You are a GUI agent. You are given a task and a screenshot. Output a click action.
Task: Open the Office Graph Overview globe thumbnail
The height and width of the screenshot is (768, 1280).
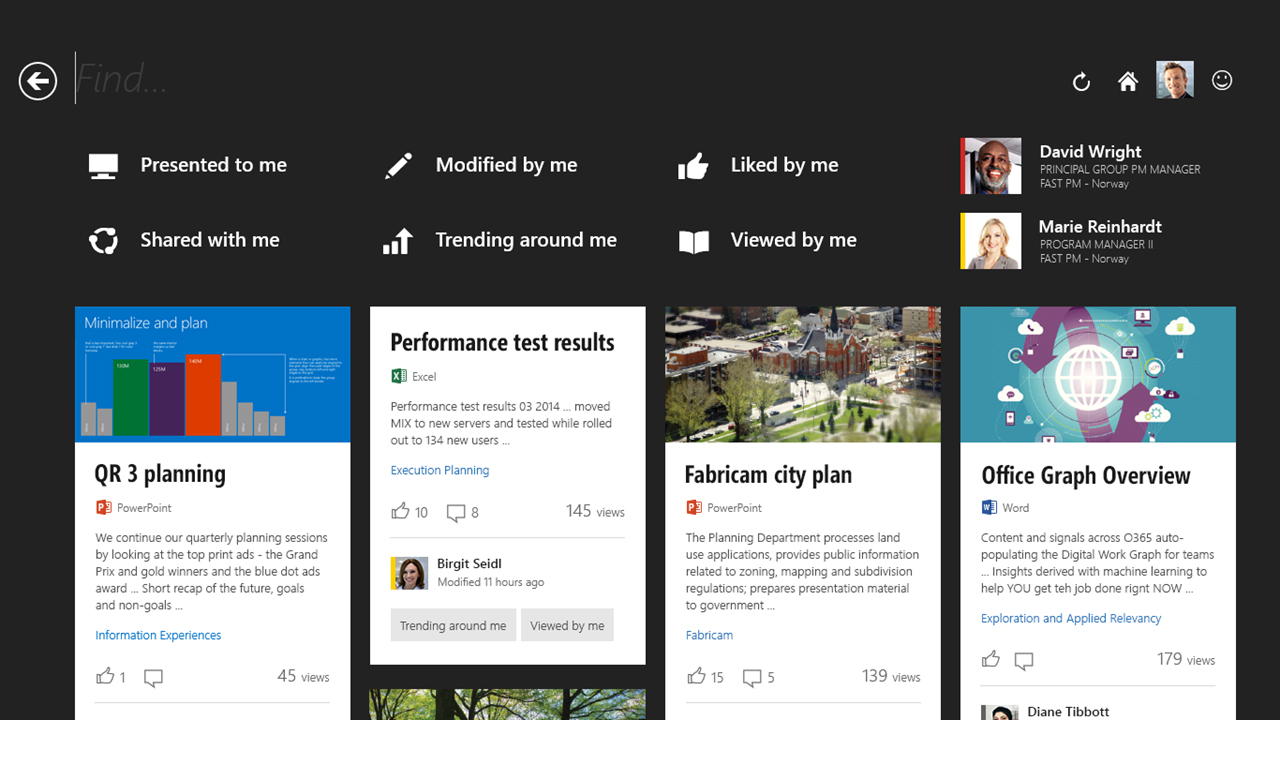tap(1098, 374)
